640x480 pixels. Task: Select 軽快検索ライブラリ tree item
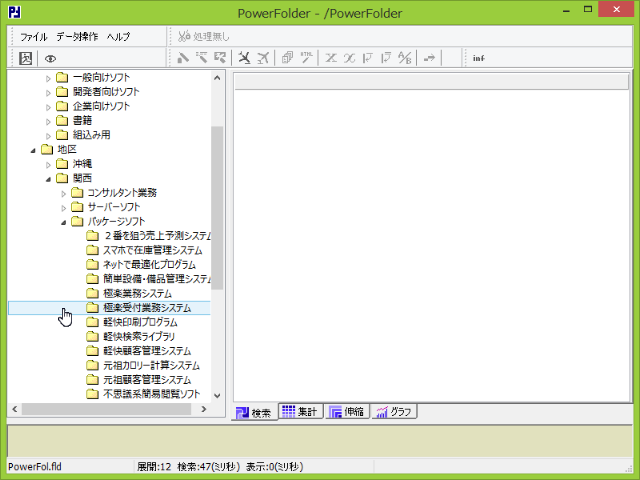(x=139, y=336)
